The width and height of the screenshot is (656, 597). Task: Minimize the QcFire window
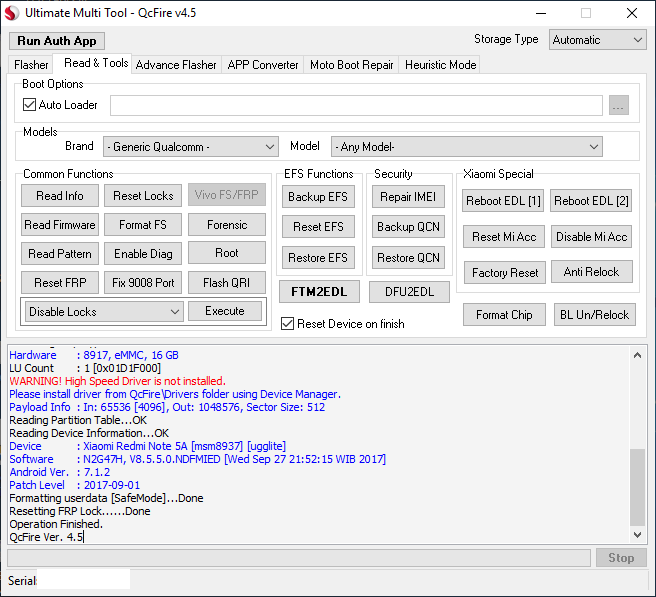click(541, 13)
